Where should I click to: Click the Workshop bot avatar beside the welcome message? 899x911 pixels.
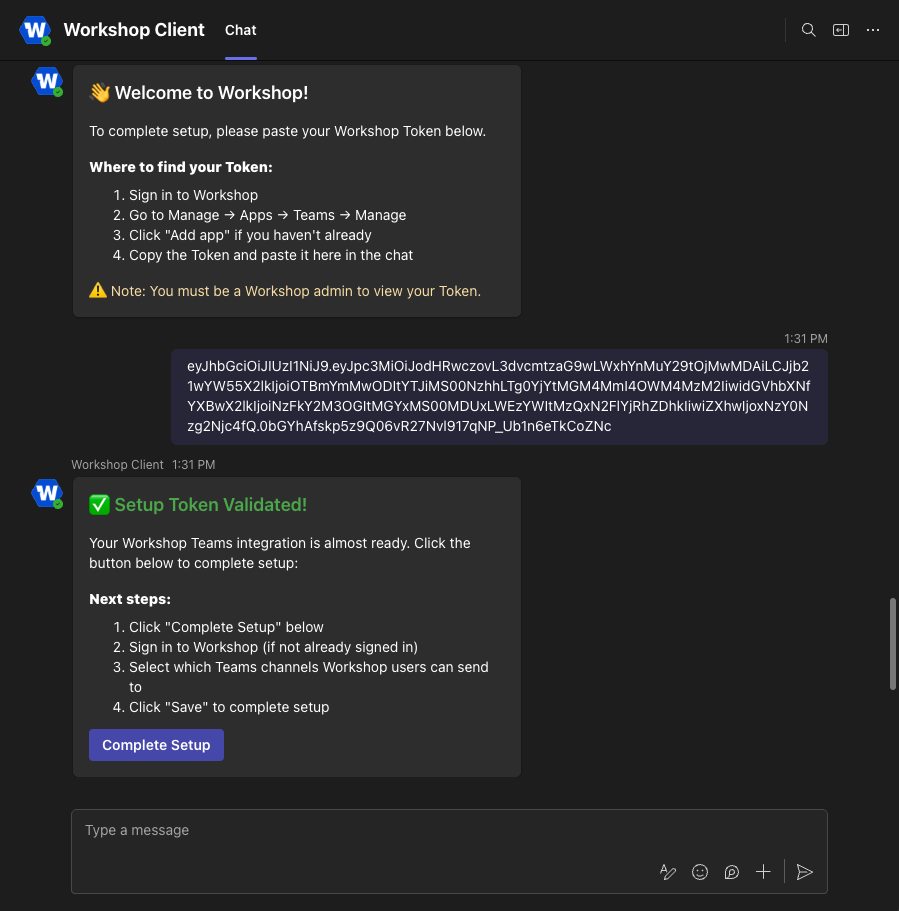tap(47, 81)
